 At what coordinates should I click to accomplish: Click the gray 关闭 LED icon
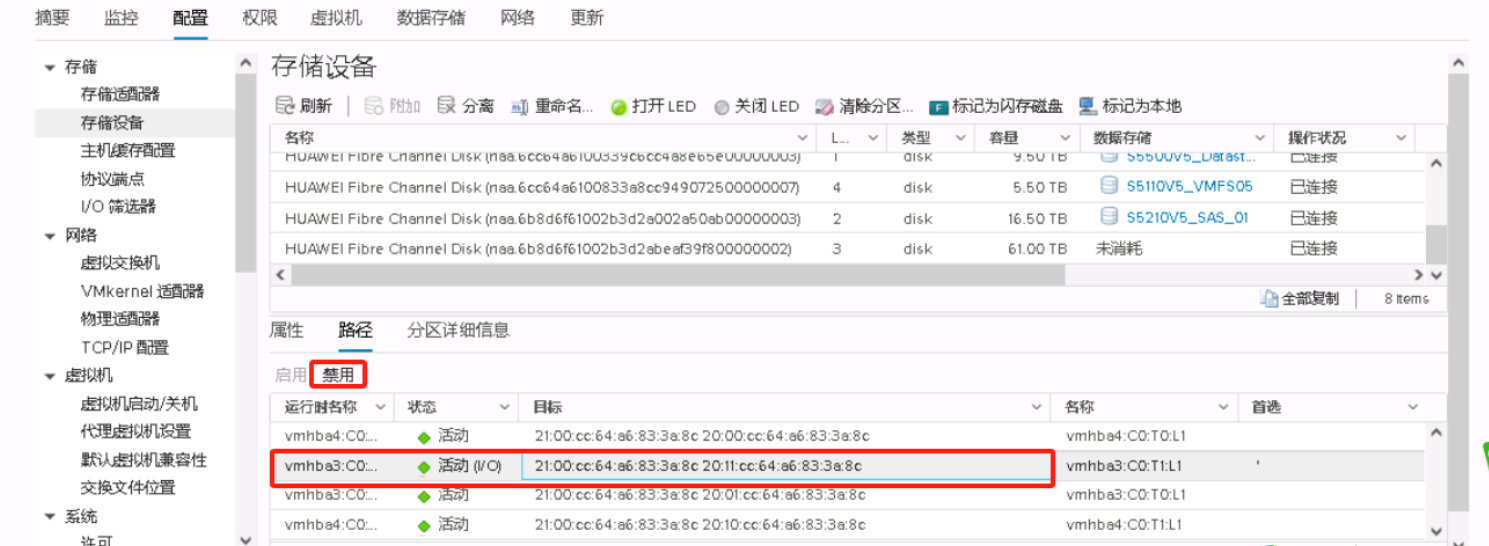point(721,107)
